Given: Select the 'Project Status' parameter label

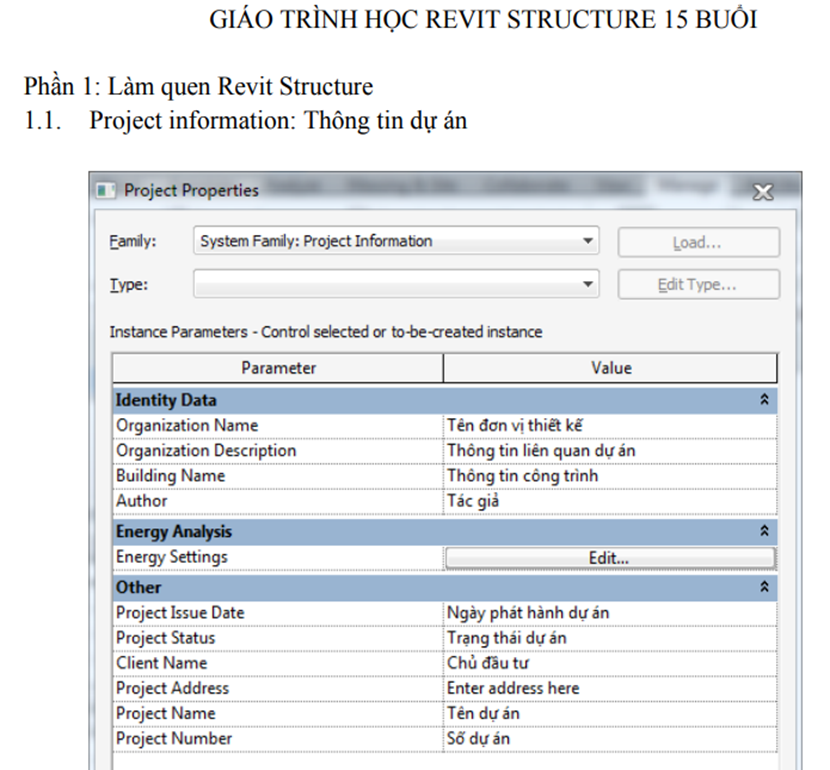Looking at the screenshot, I should click(x=165, y=638).
